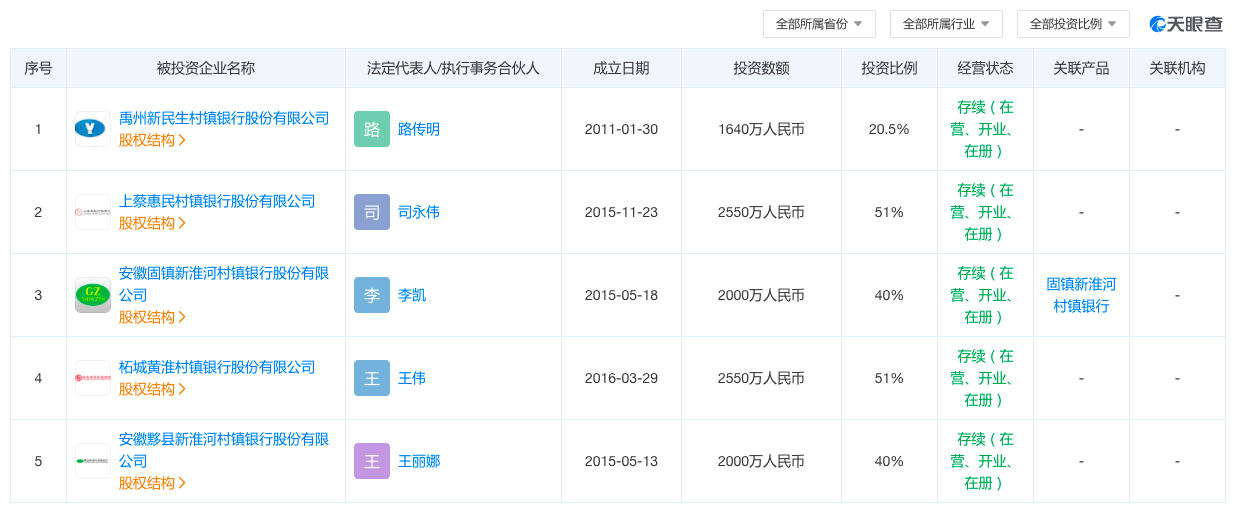
Task: Click the 上蔡惠民村镇银行 company logo
Action: tap(93, 212)
